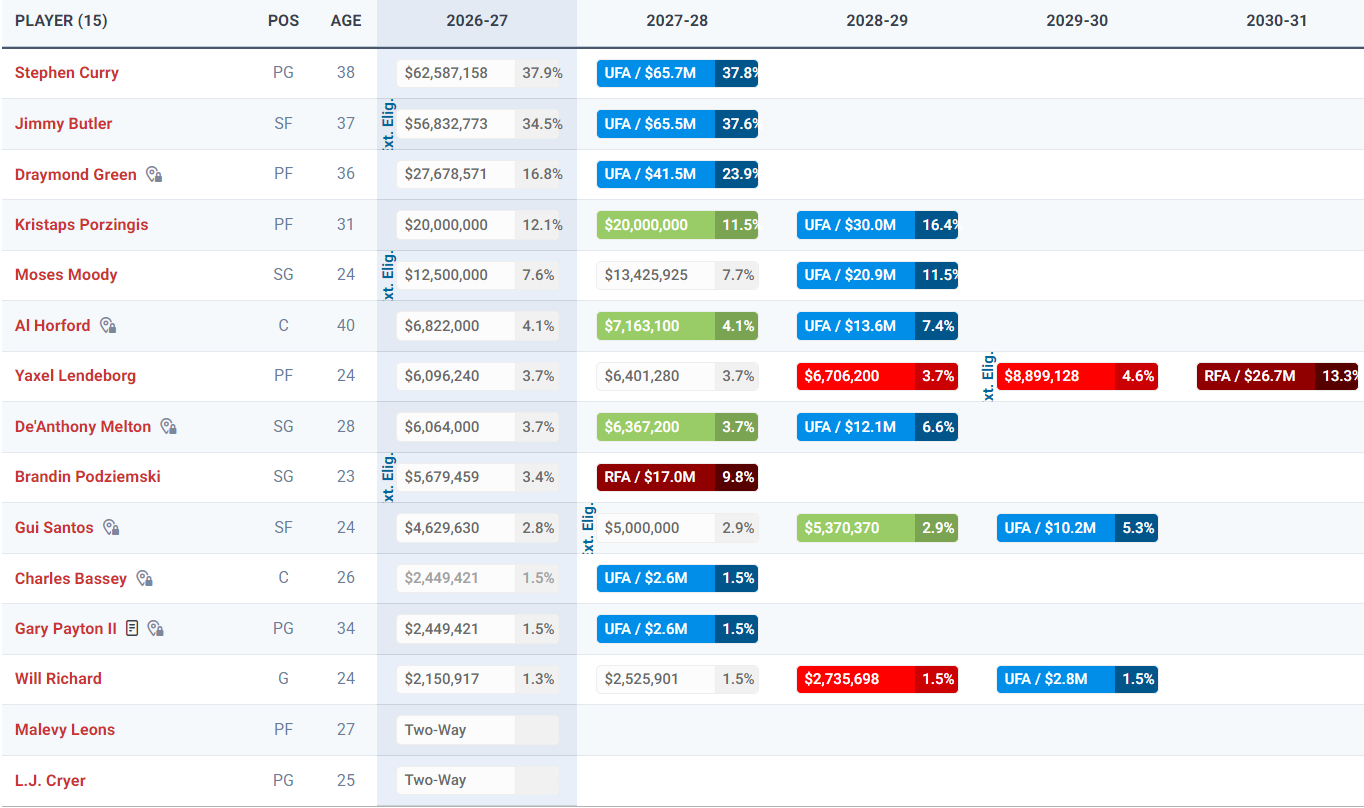Select the 2030-31 season column header
Screen dimensions: 1364x808
[x=1277, y=21]
